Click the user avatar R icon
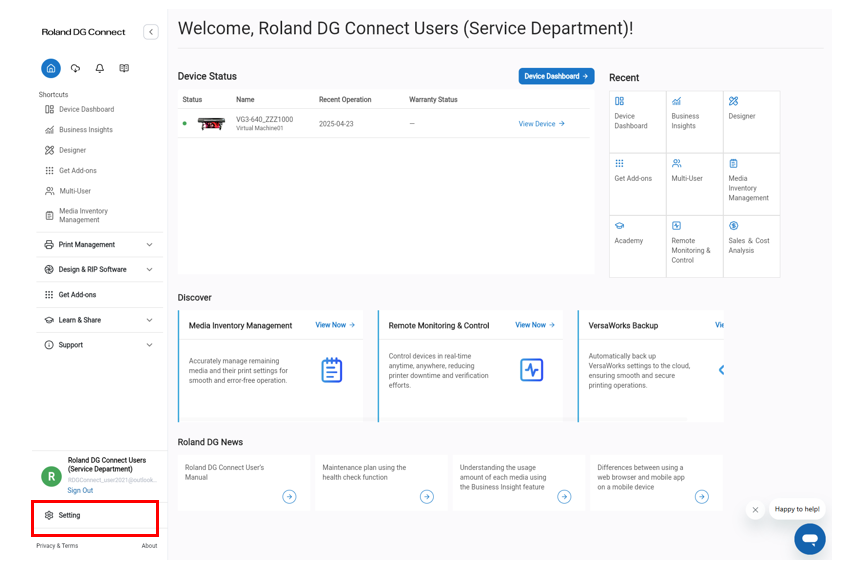Image resolution: width=842 pixels, height=568 pixels. pos(52,476)
